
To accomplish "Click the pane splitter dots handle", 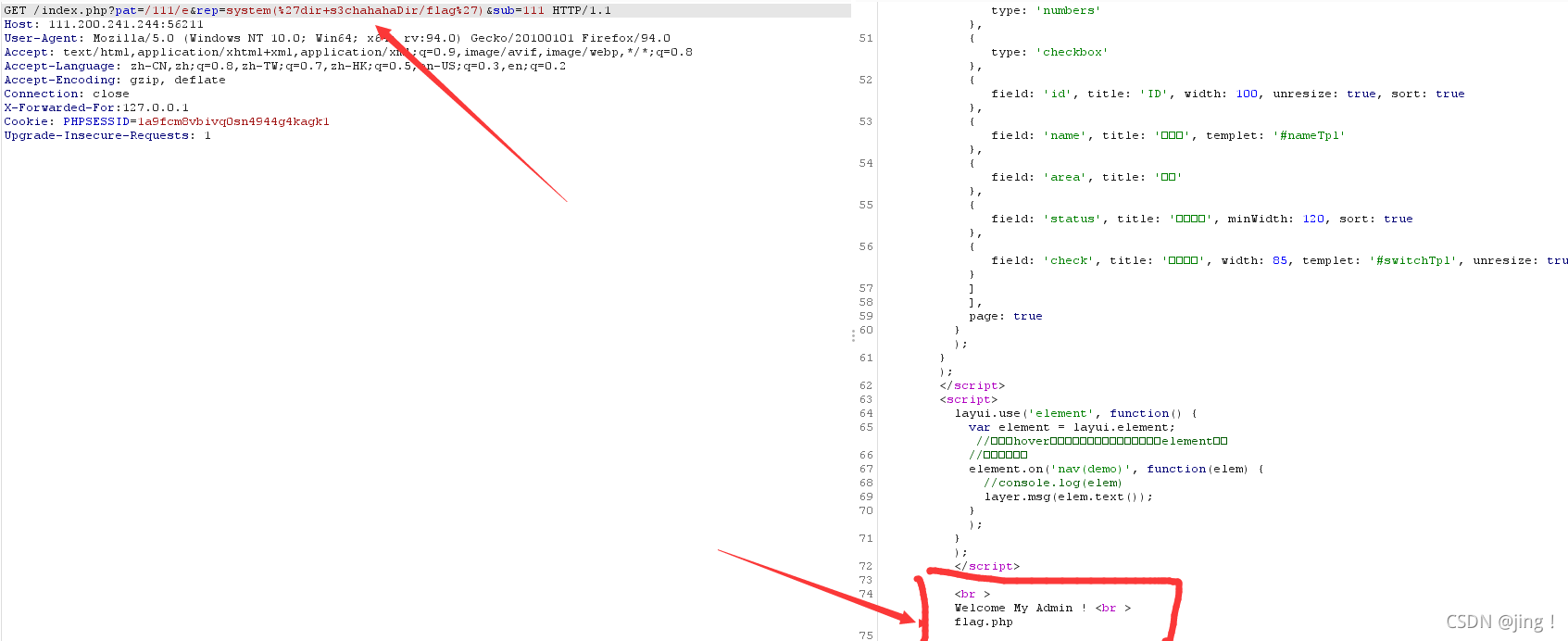I will (x=853, y=335).
